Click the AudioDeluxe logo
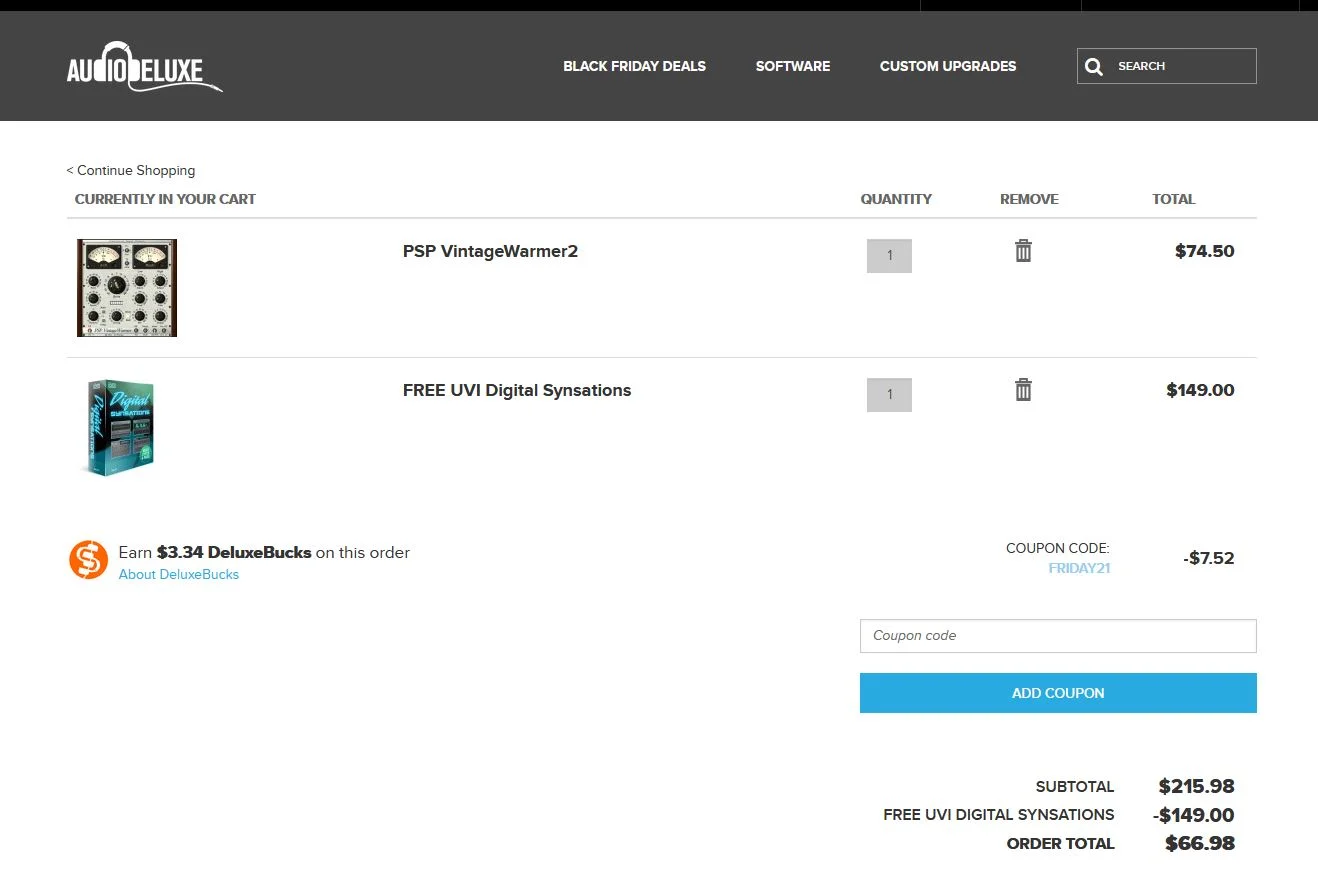This screenshot has height=893, width=1318. coord(144,68)
